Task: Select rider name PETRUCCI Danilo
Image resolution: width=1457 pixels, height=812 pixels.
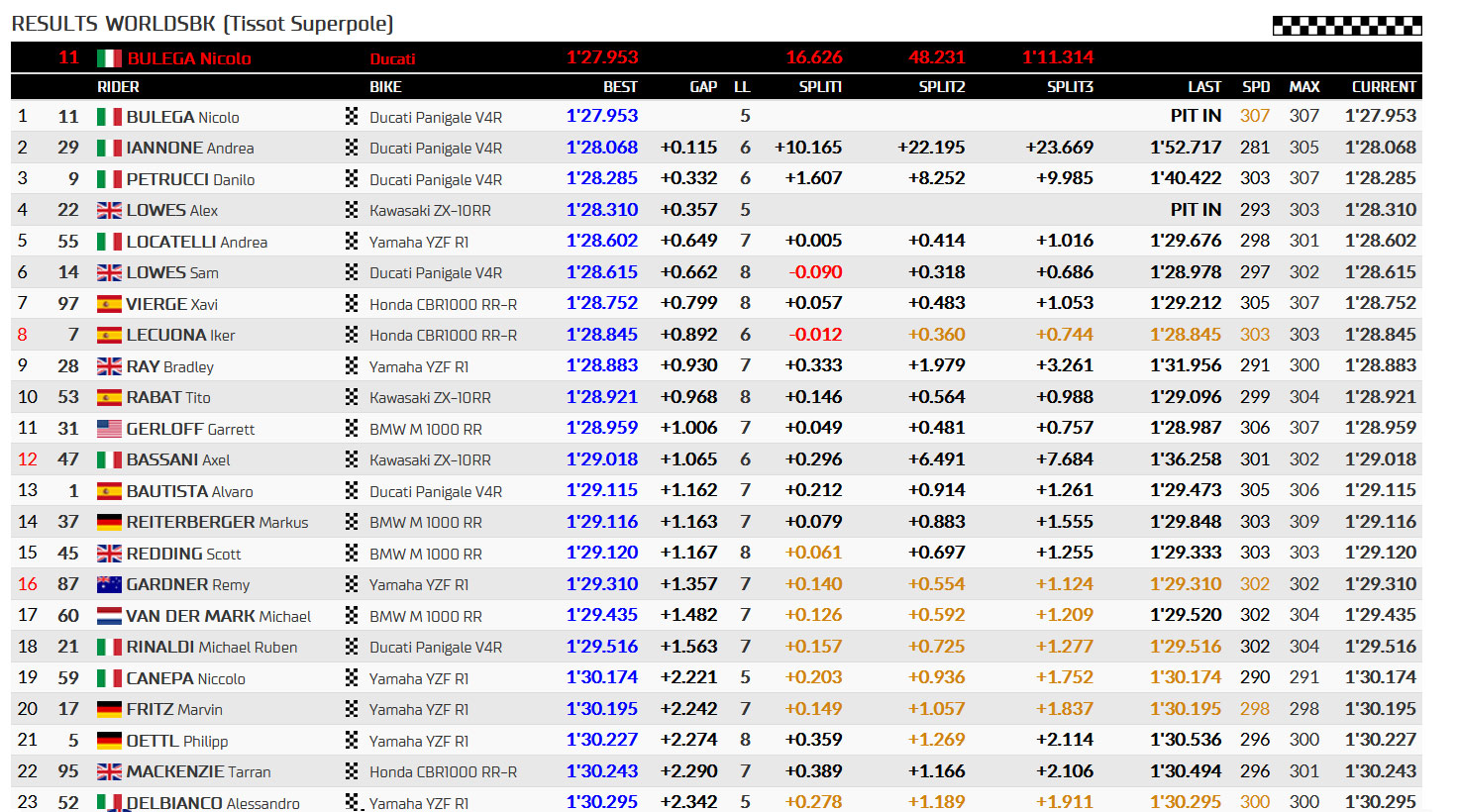Action: click(190, 179)
